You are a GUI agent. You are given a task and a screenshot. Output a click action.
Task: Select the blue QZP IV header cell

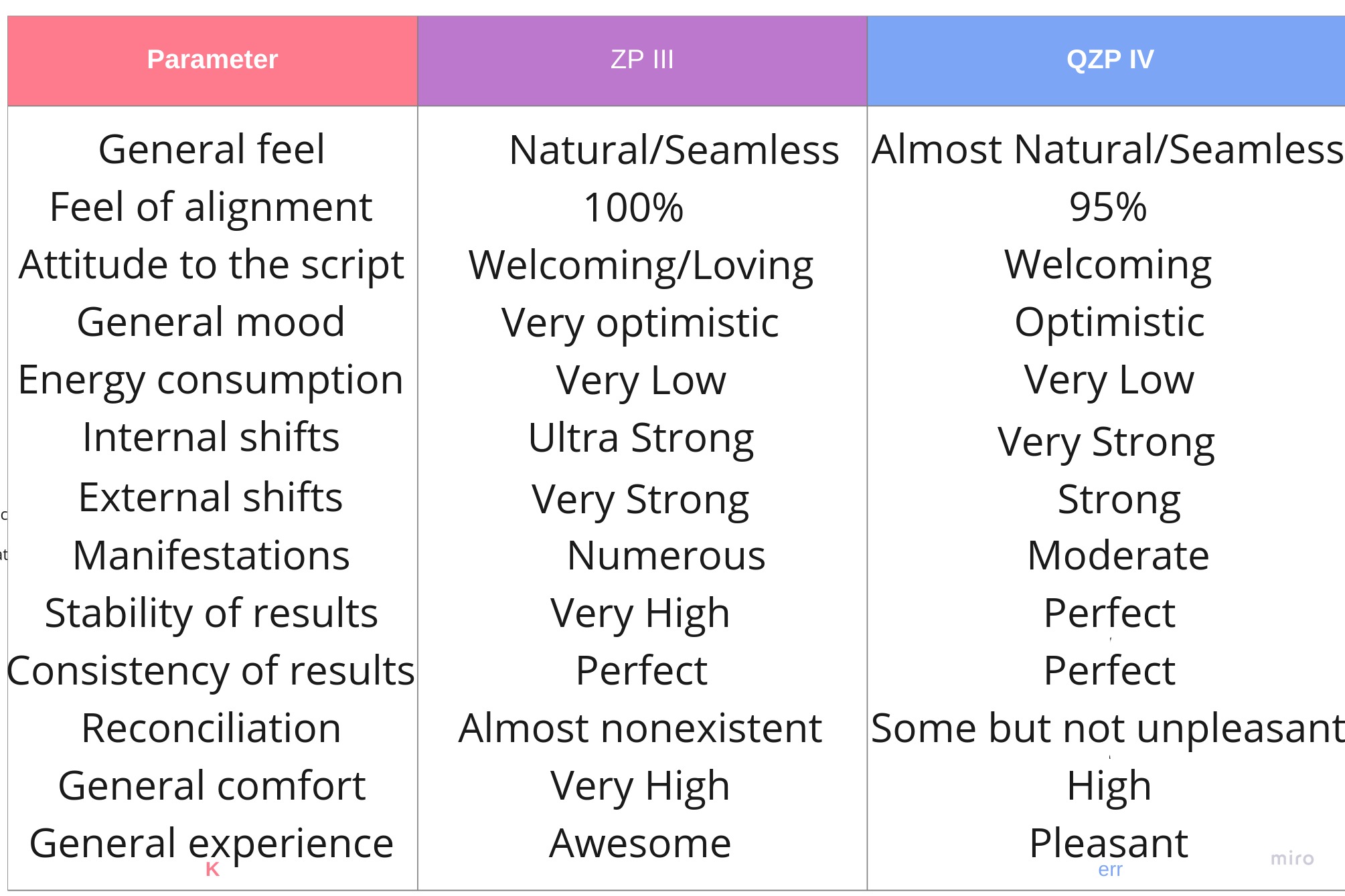tap(1106, 61)
